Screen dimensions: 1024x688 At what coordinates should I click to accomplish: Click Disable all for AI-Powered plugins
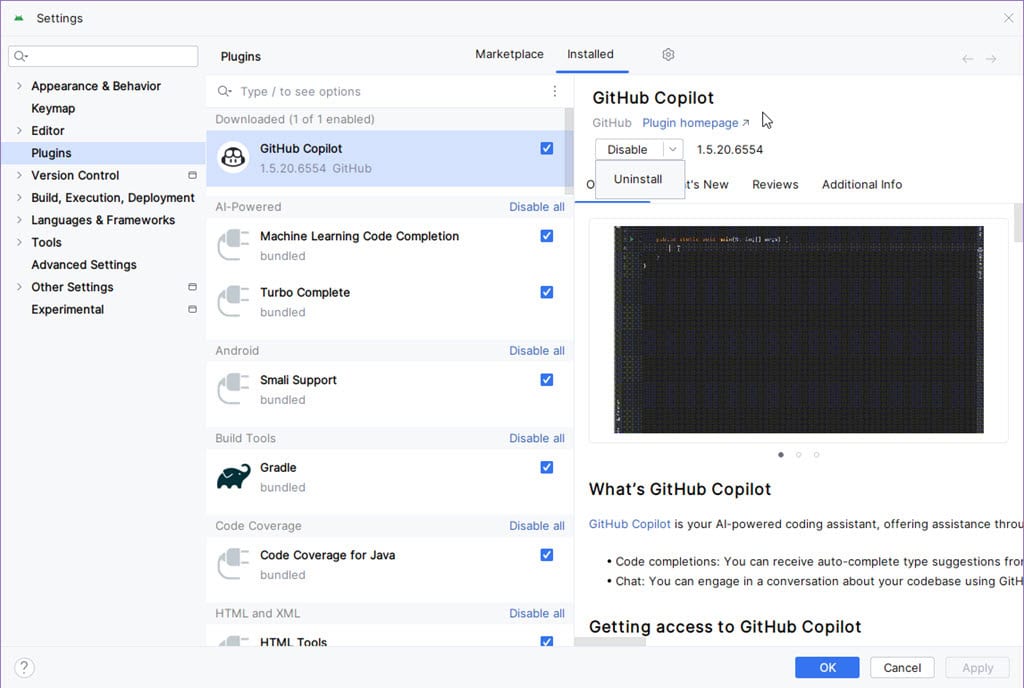(x=537, y=207)
